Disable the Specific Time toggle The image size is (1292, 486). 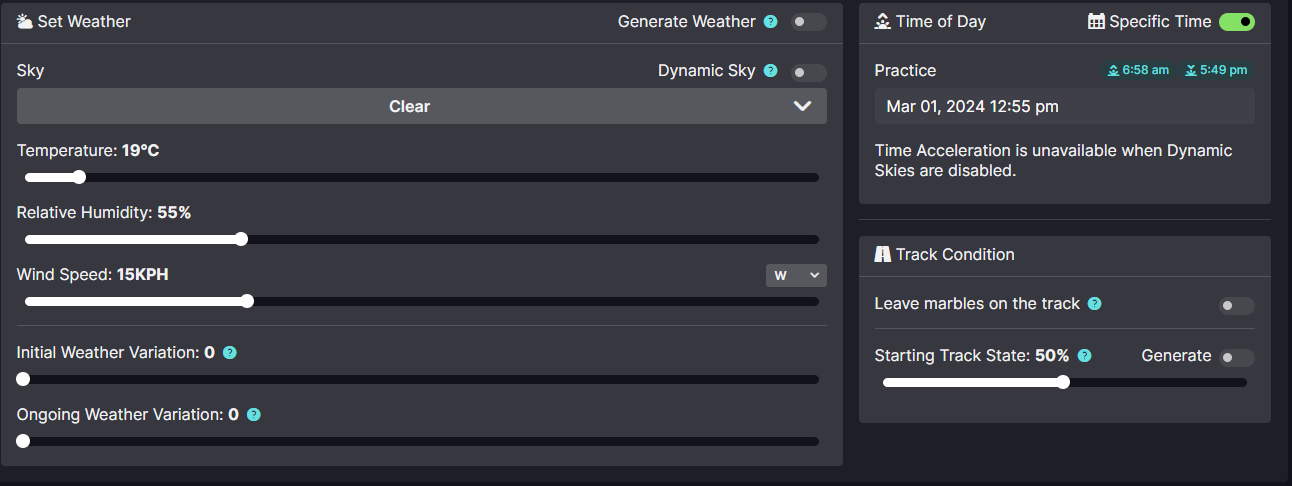click(1237, 22)
